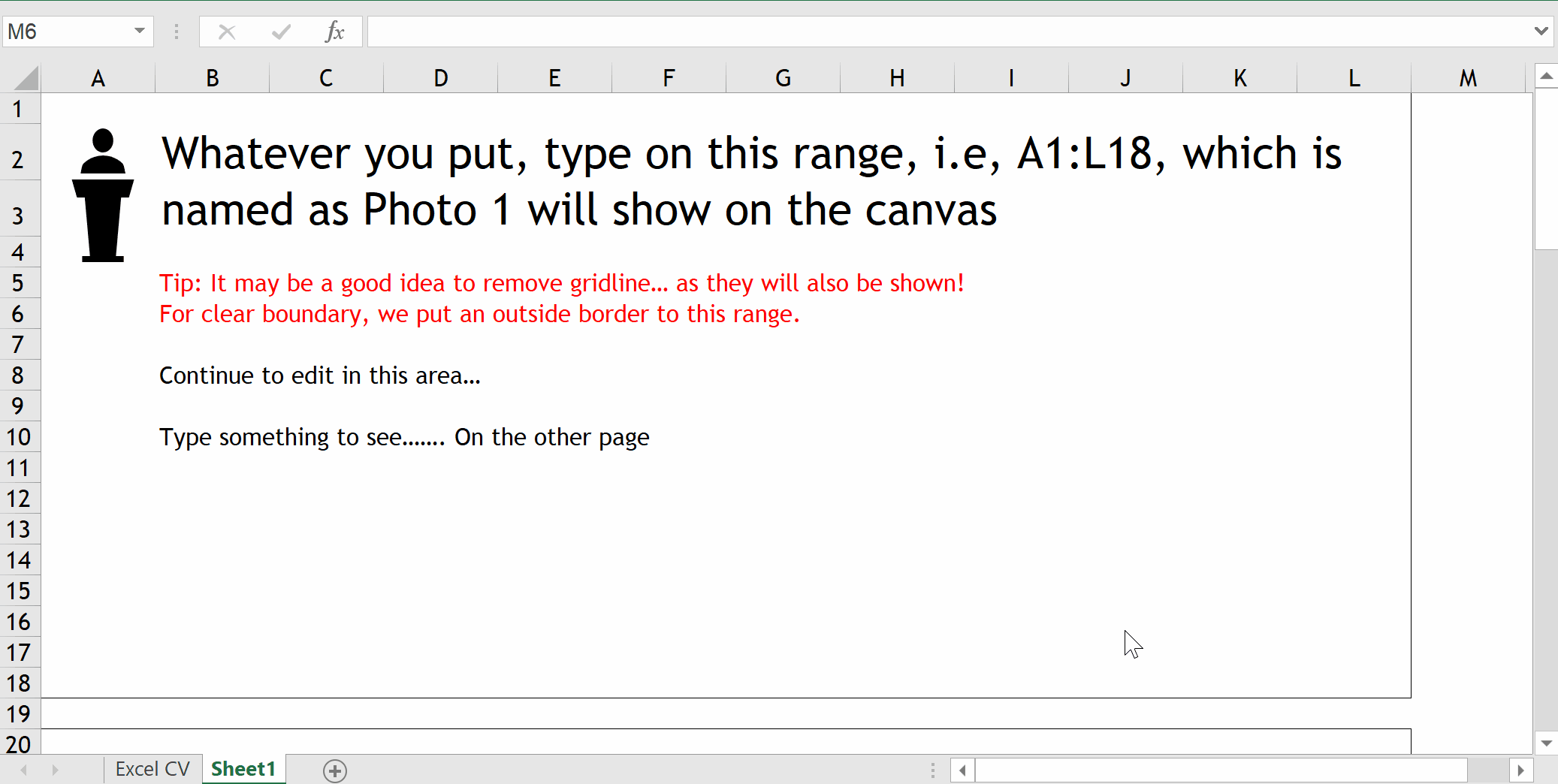Click the next sheet navigation arrow

[x=55, y=770]
